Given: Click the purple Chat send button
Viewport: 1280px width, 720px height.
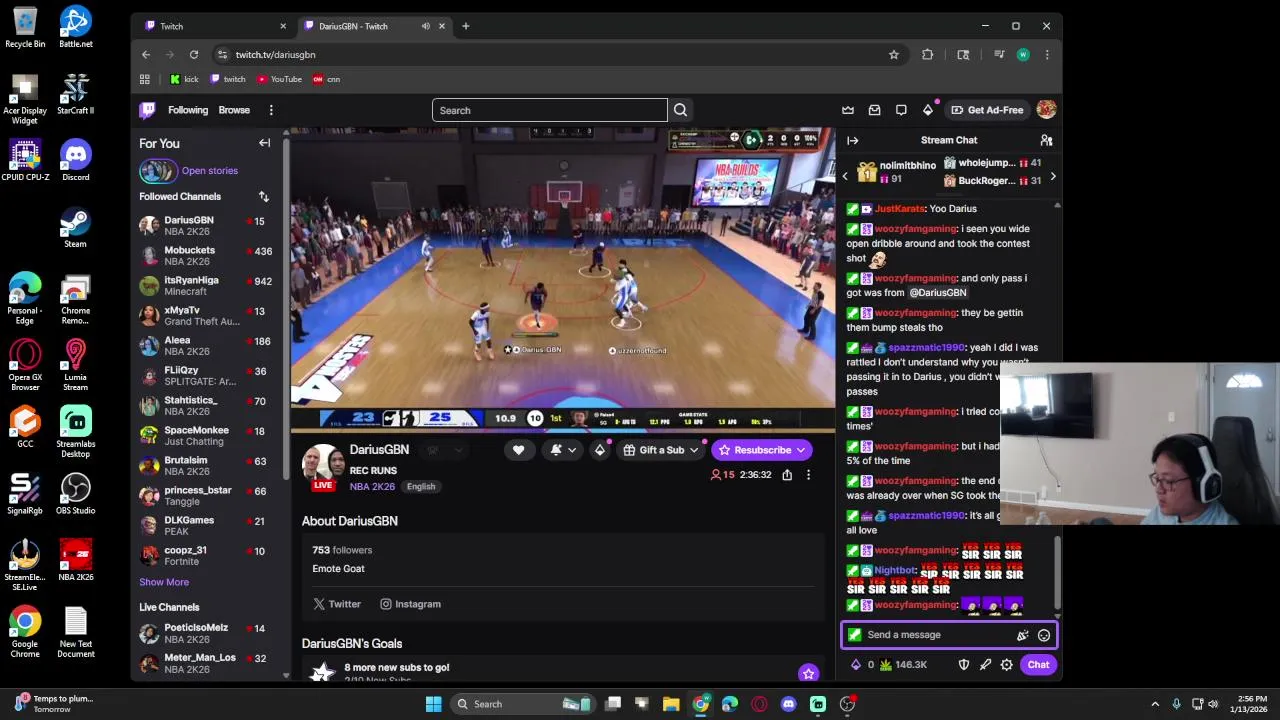Looking at the screenshot, I should tap(1038, 665).
